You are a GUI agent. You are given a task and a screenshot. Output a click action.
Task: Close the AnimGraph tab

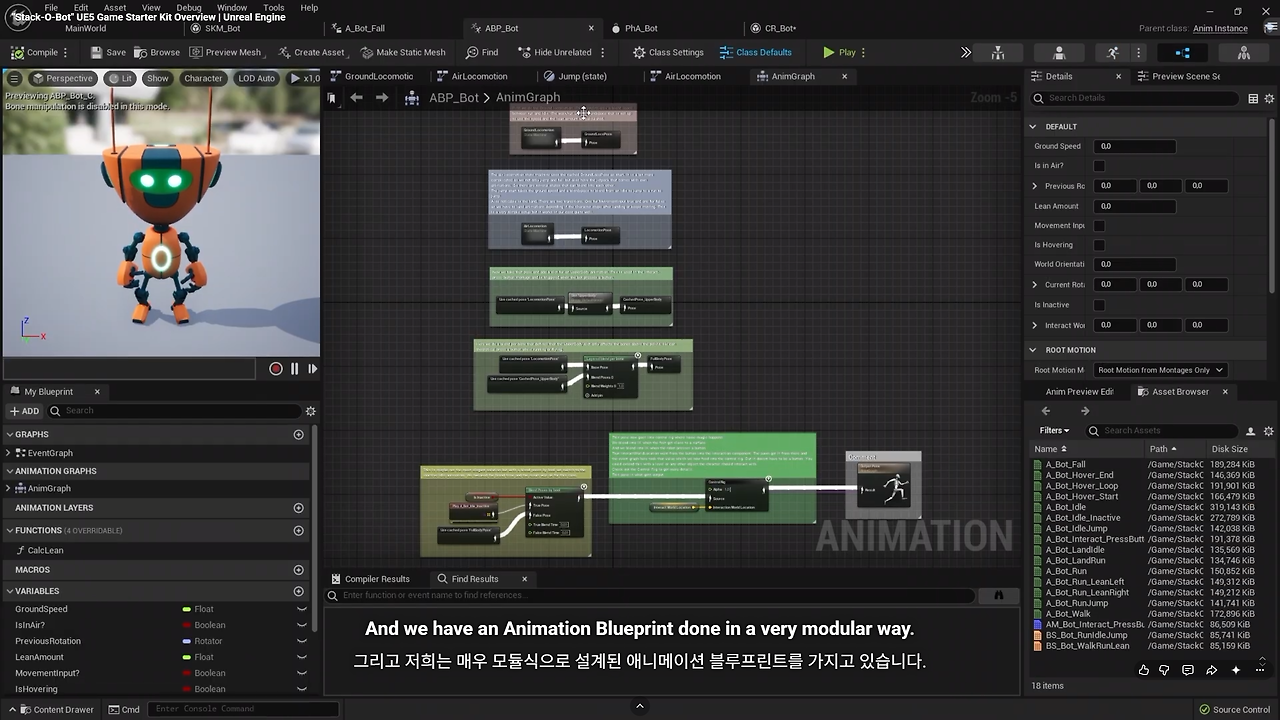[844, 76]
